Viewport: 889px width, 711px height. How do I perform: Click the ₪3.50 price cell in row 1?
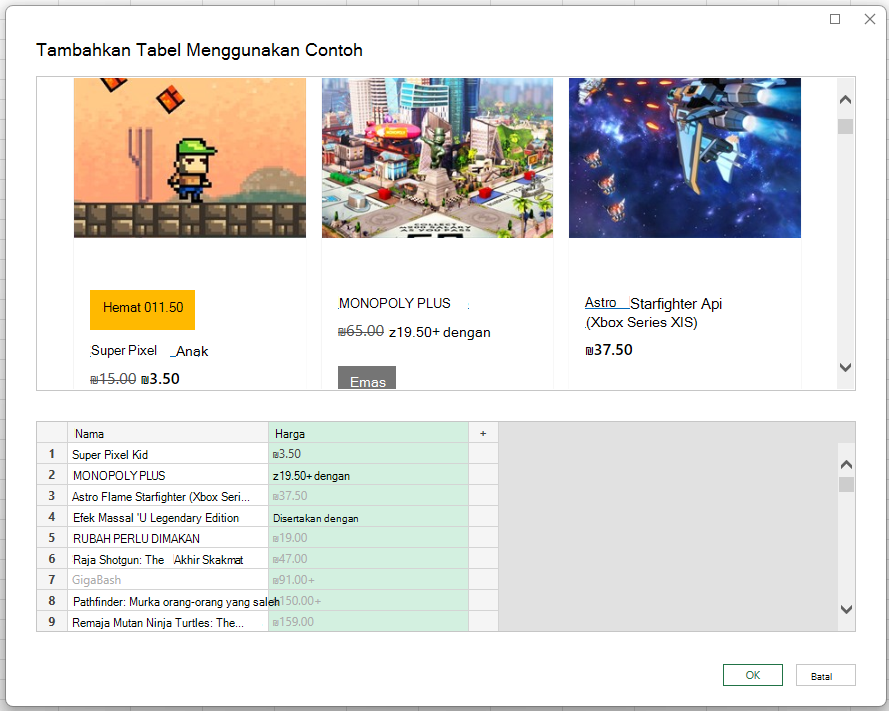pos(369,454)
